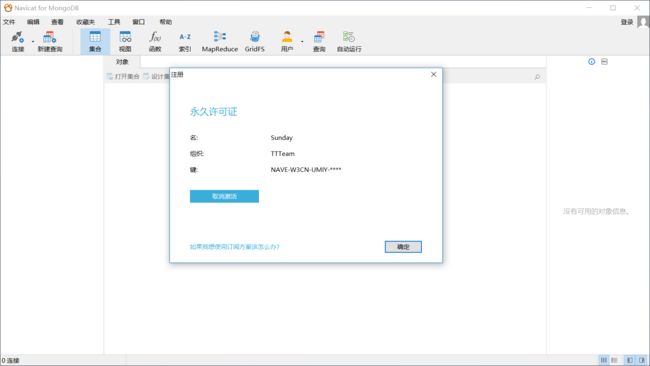Click the '0 连接' status bar text
650x366 pixels.
tap(10, 361)
